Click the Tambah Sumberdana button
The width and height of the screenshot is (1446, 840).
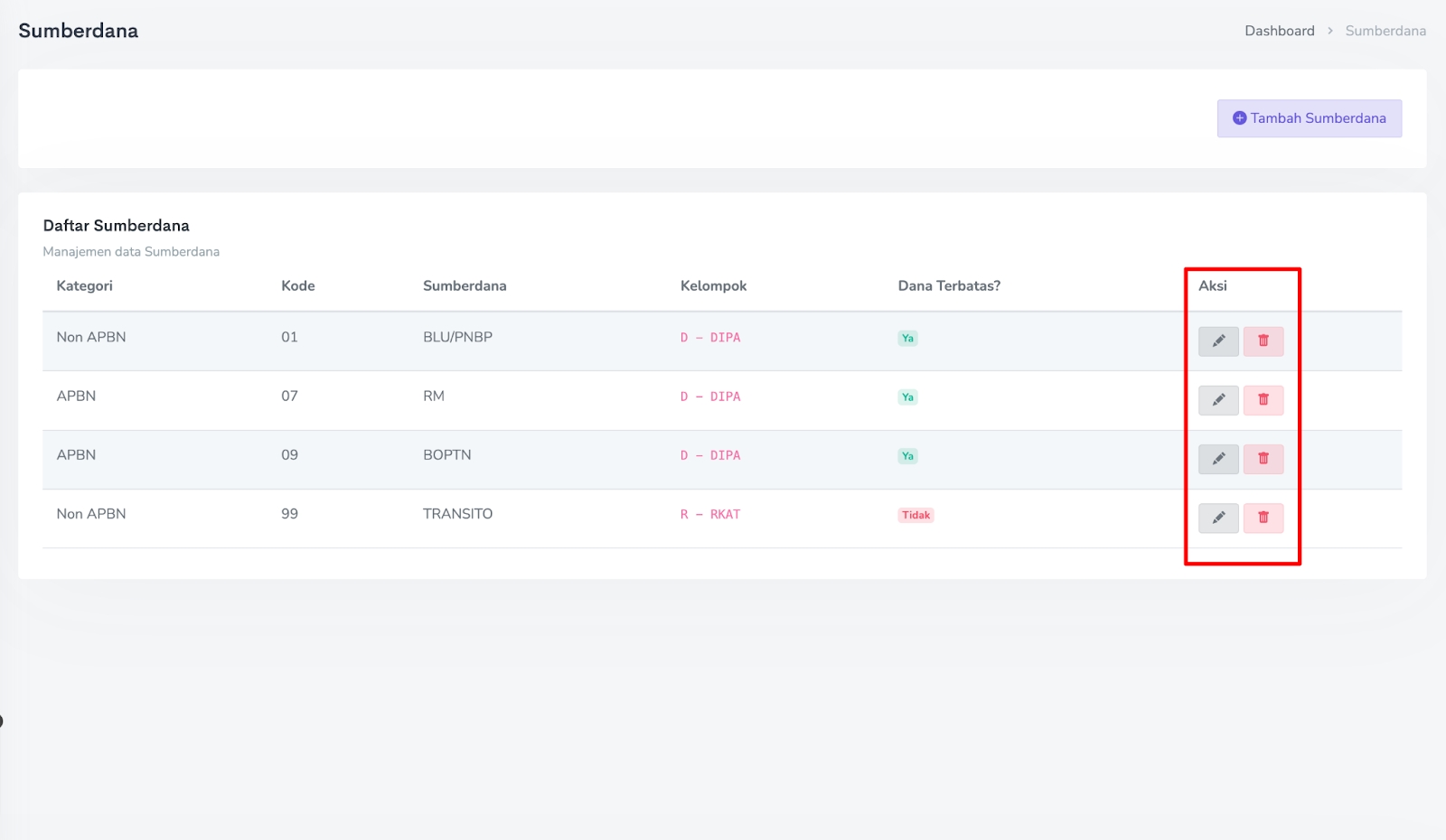click(x=1309, y=118)
